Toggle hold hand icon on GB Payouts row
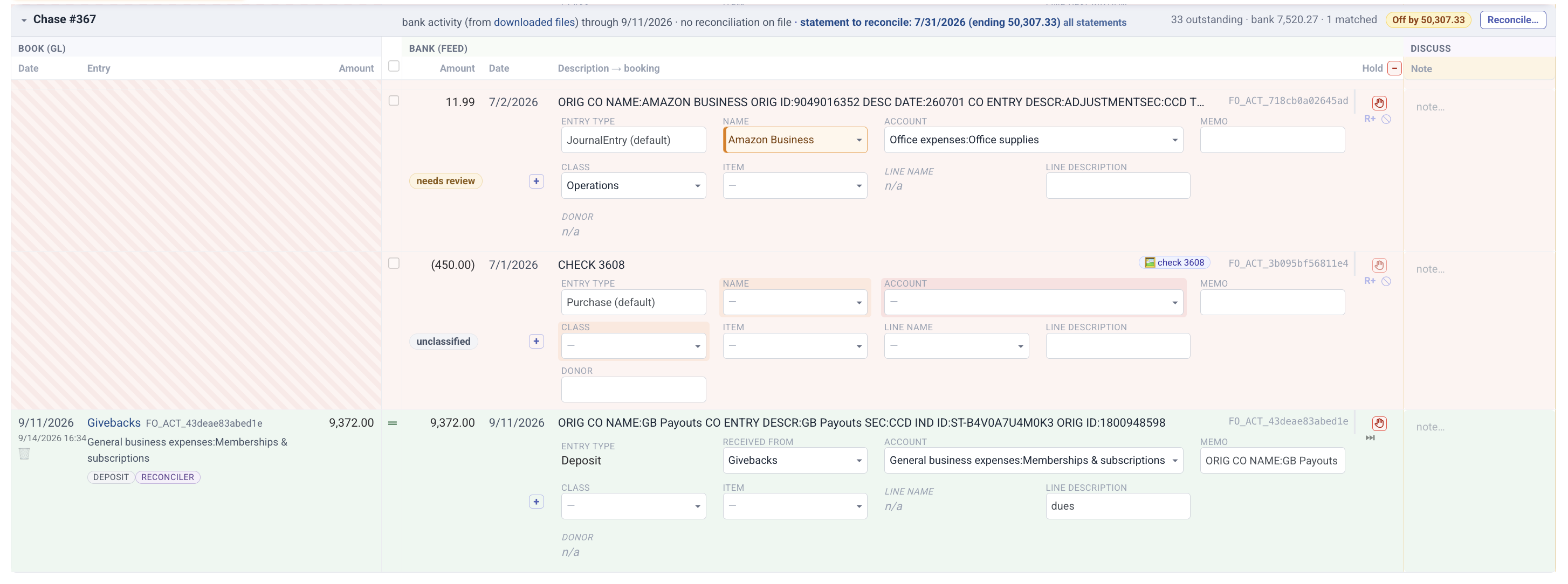The image size is (1568, 584). click(1379, 423)
